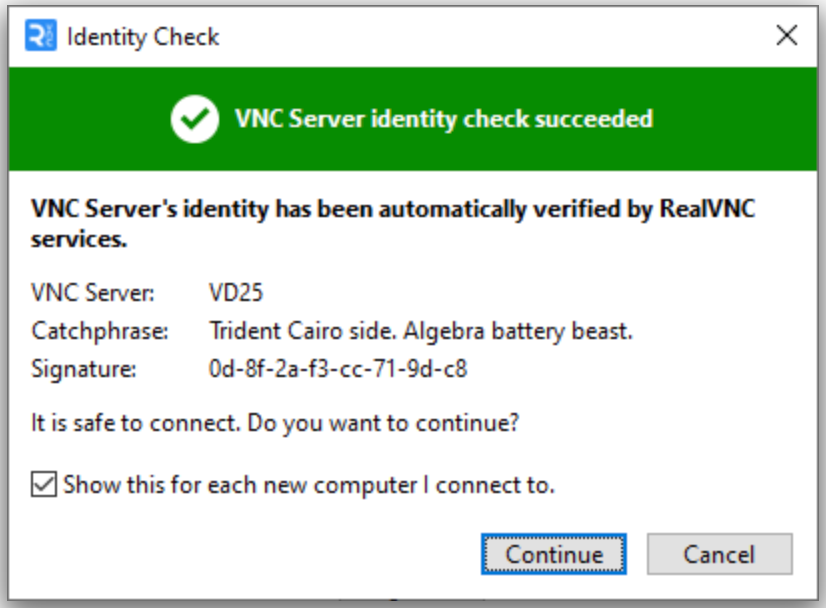Click the 'It is safe to connect' question

[275, 423]
